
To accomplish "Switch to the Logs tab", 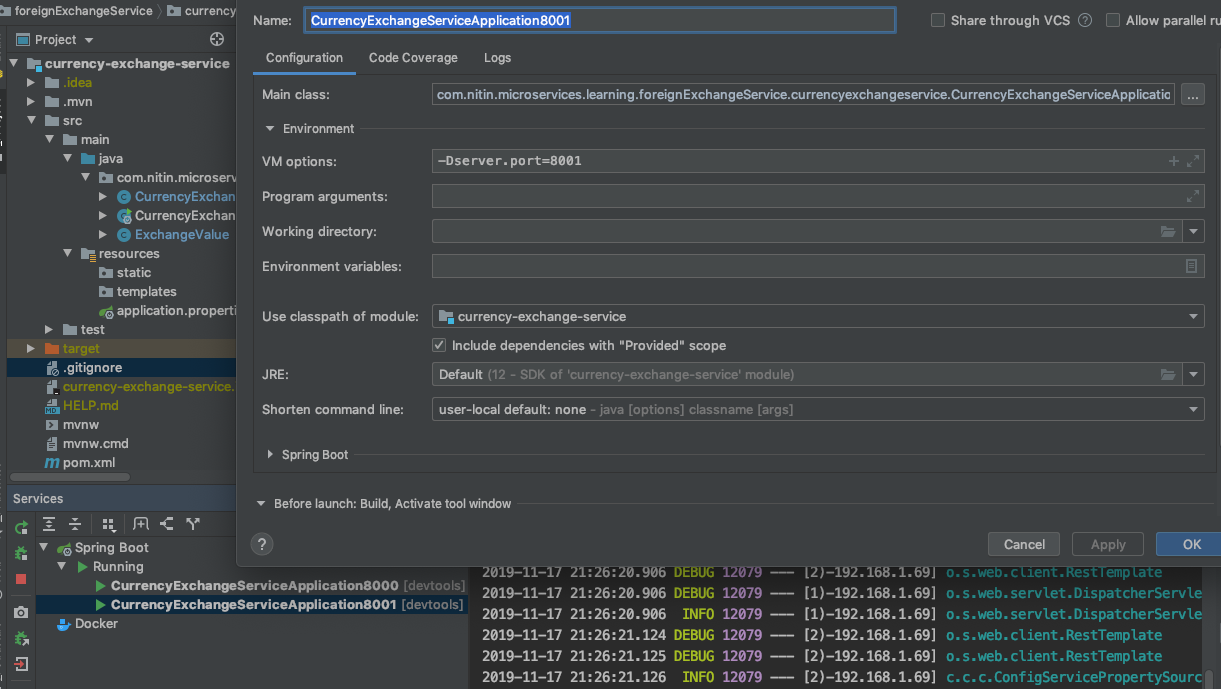I will (x=497, y=58).
